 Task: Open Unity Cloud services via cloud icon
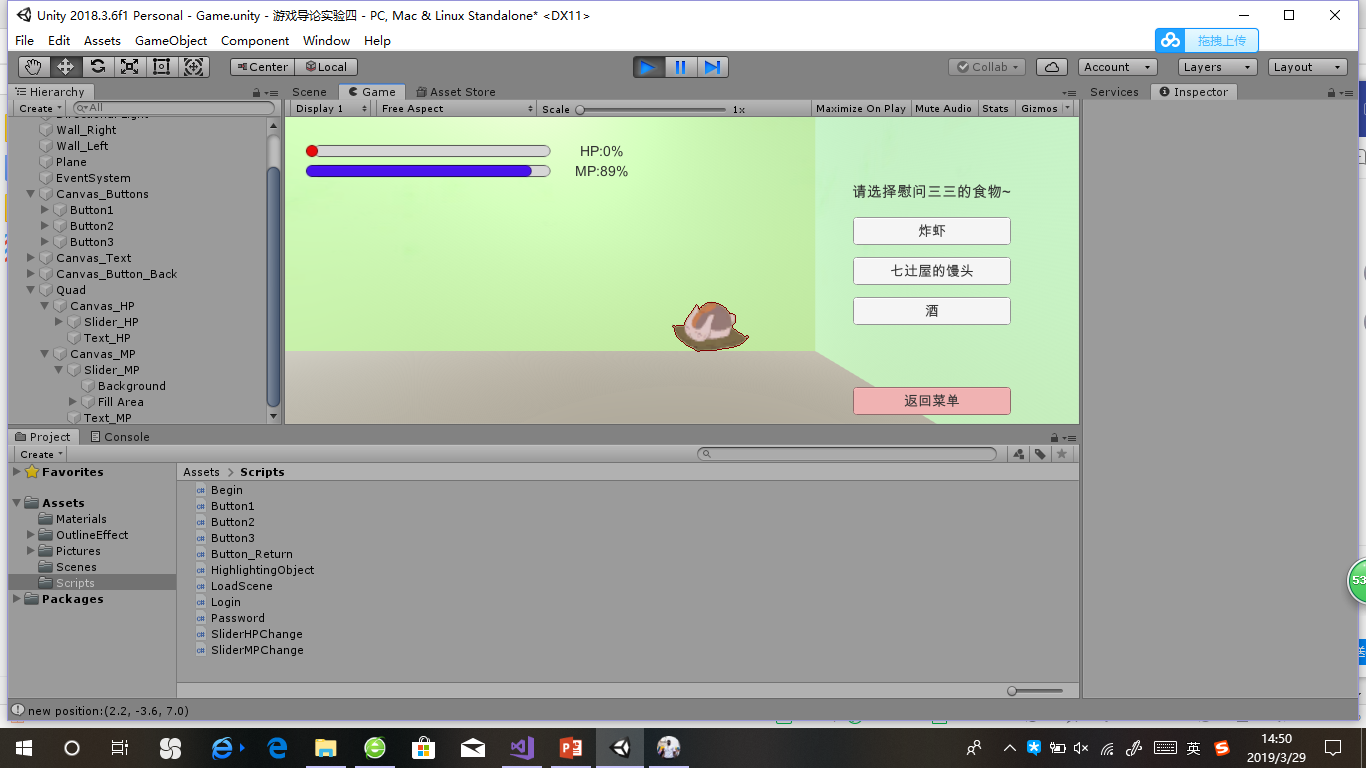point(1051,66)
